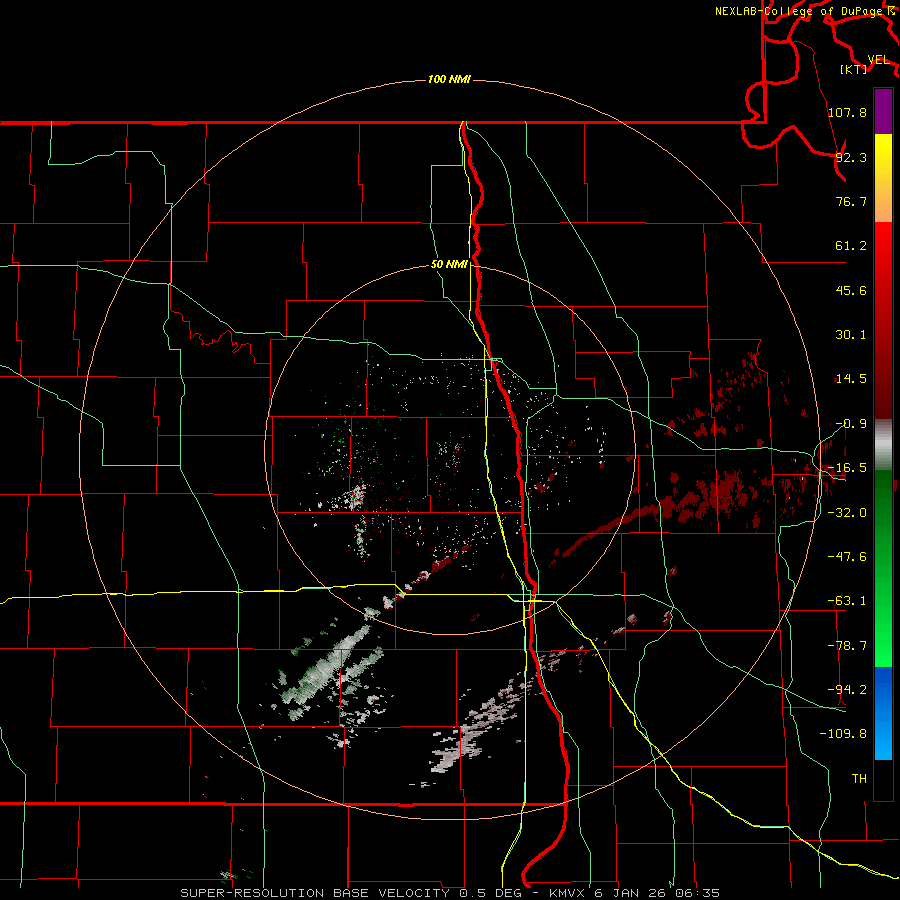Click the Super-Resolution Base Velocity caption

pos(449,893)
